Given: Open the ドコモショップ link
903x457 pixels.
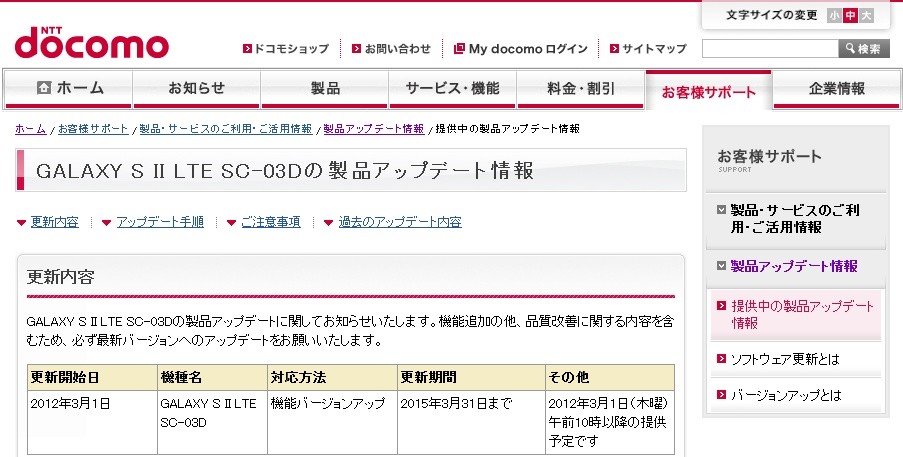Looking at the screenshot, I should [291, 49].
